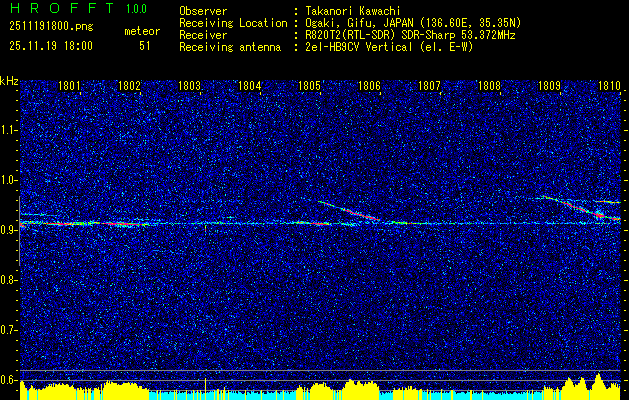Select the 2el-HB9CV Vertical antenna text
Image resolution: width=629 pixels, height=400 pixels.
[x=389, y=47]
